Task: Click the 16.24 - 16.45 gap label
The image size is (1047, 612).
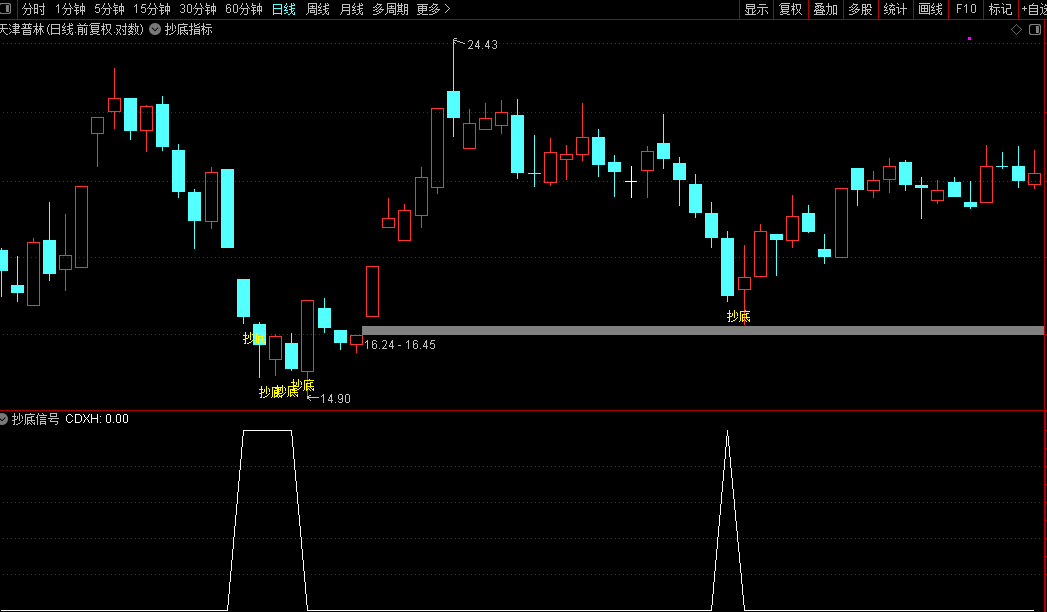Action: point(400,345)
